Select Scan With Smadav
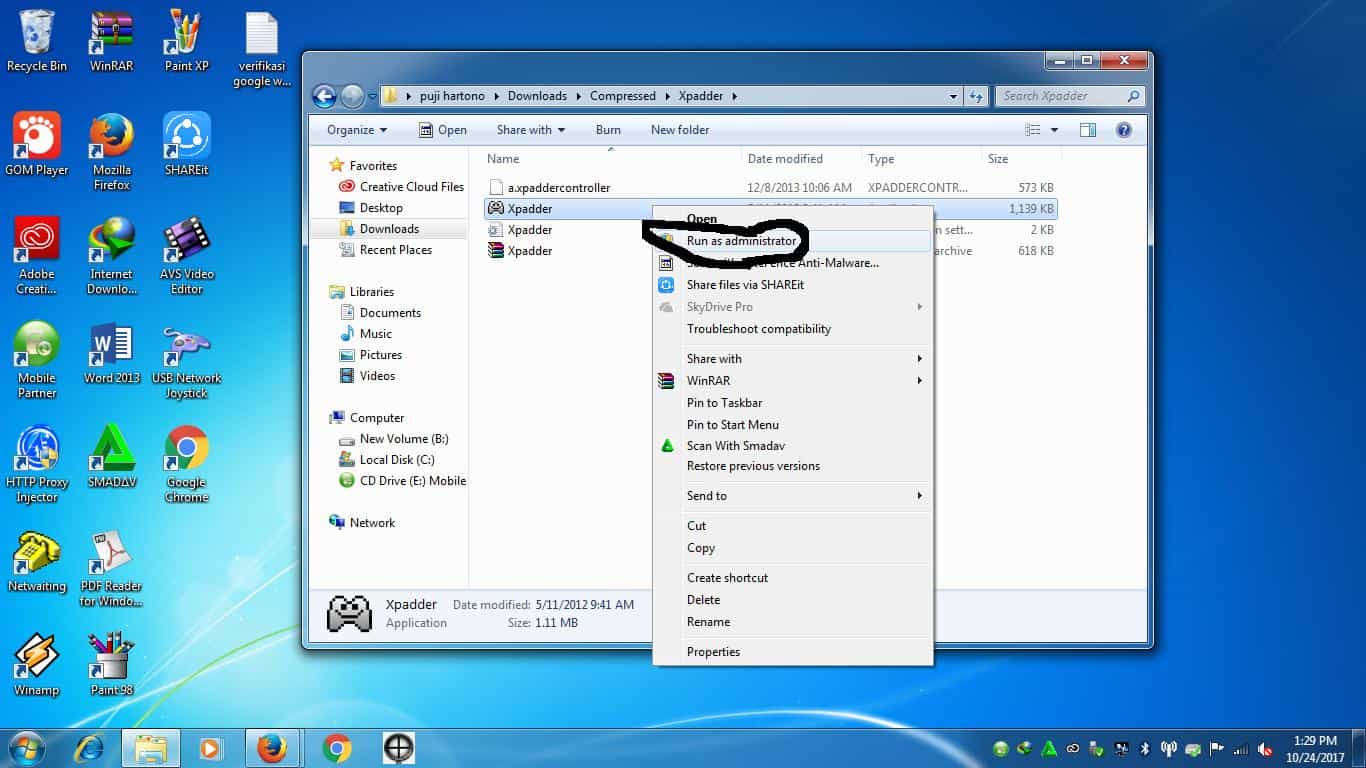The height and width of the screenshot is (768, 1366). pyautogui.click(x=792, y=446)
